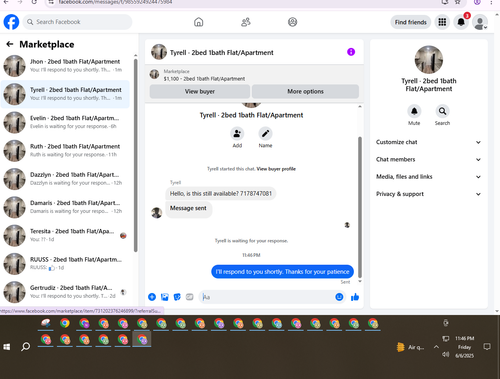Click the volume icon in system tray
This screenshot has height=379, width=500.
(x=445, y=354)
